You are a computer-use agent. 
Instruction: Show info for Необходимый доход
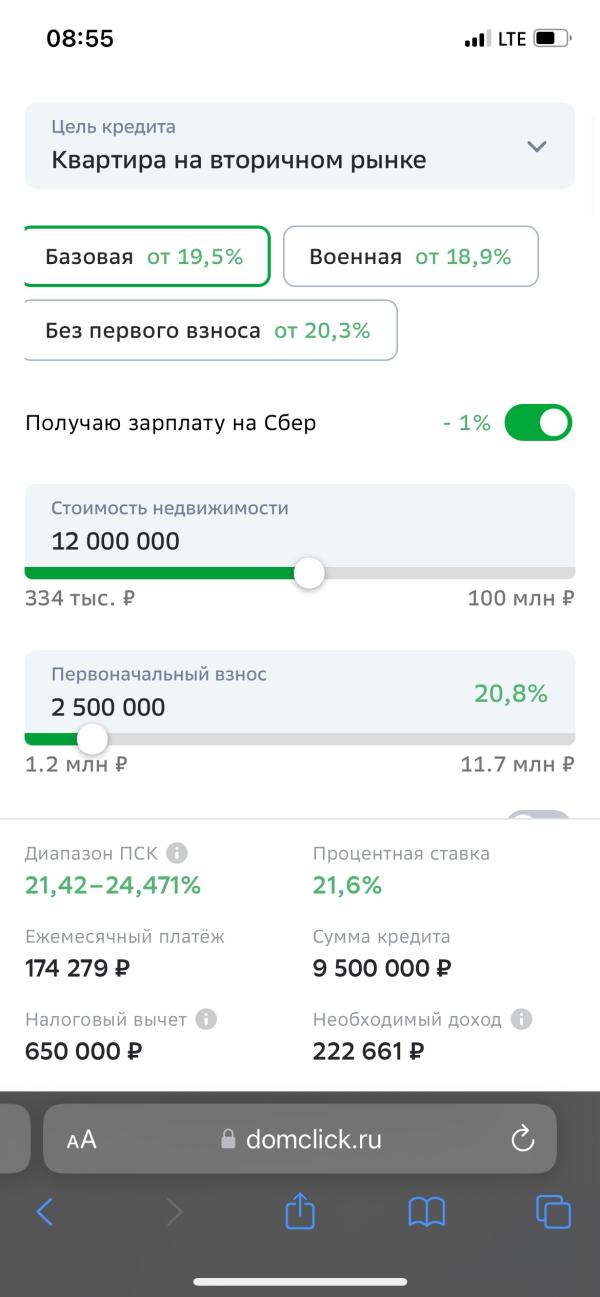521,1019
